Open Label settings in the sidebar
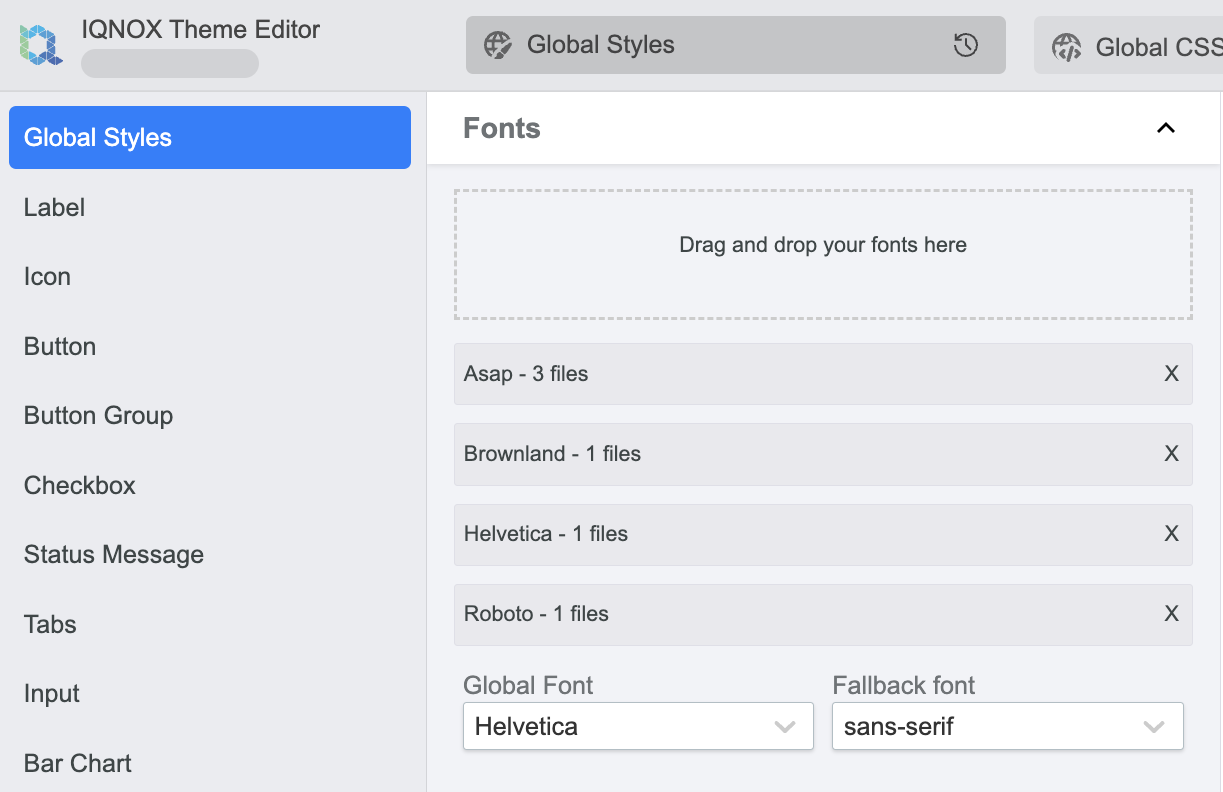 coord(54,207)
